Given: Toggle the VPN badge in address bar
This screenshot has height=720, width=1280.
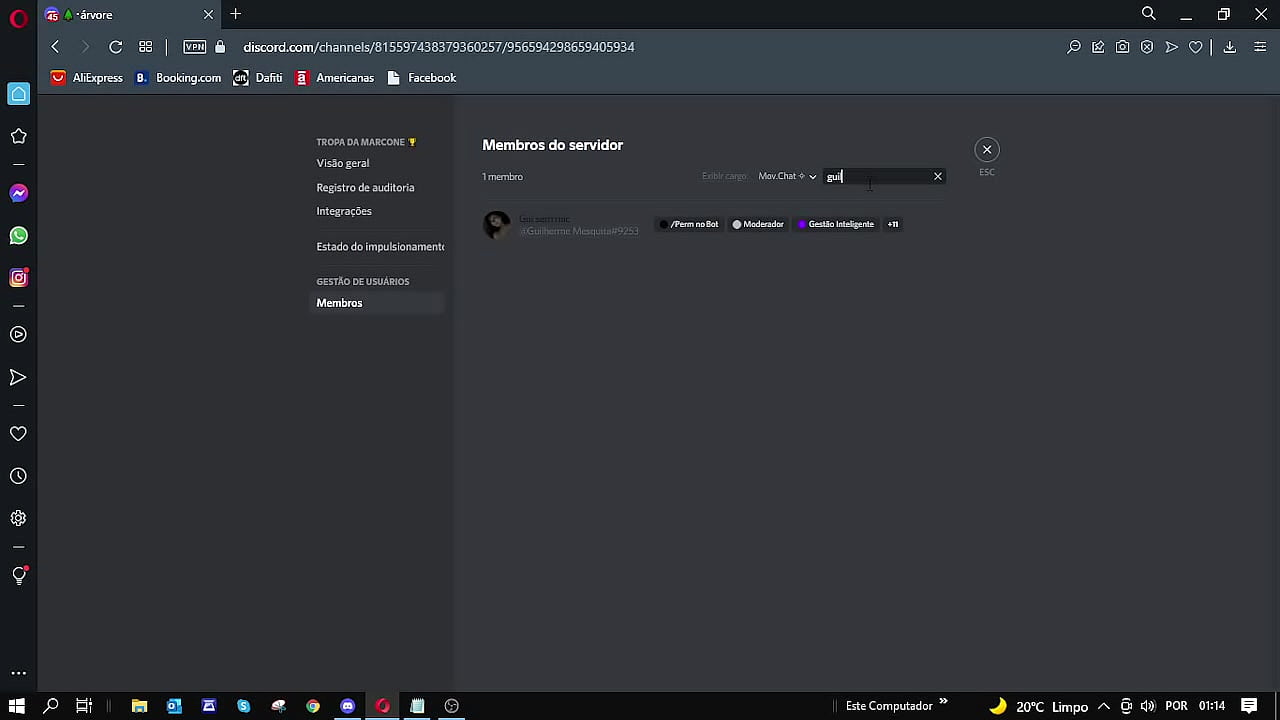Looking at the screenshot, I should click(x=194, y=47).
